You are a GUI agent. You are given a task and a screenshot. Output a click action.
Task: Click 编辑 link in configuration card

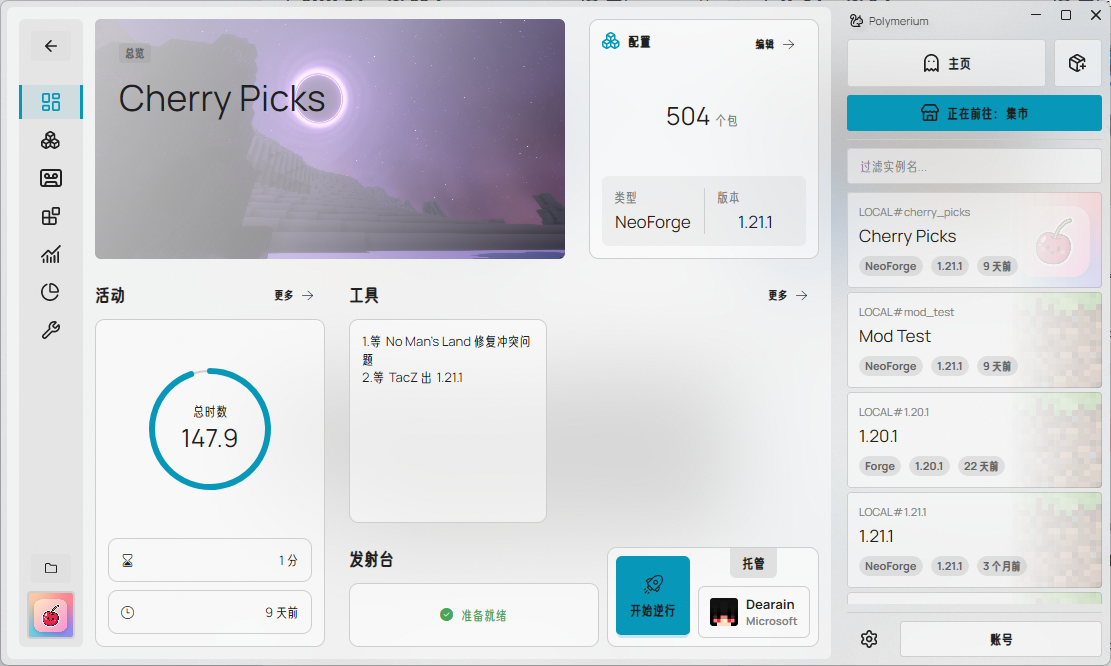[x=774, y=44]
